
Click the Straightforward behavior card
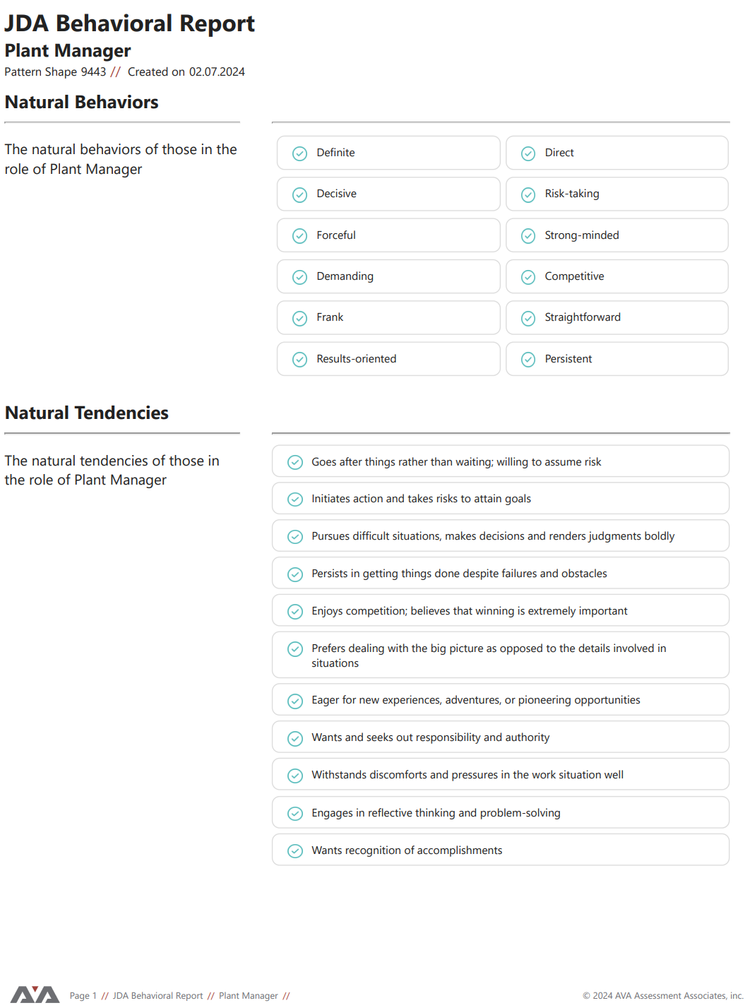pyautogui.click(x=617, y=318)
